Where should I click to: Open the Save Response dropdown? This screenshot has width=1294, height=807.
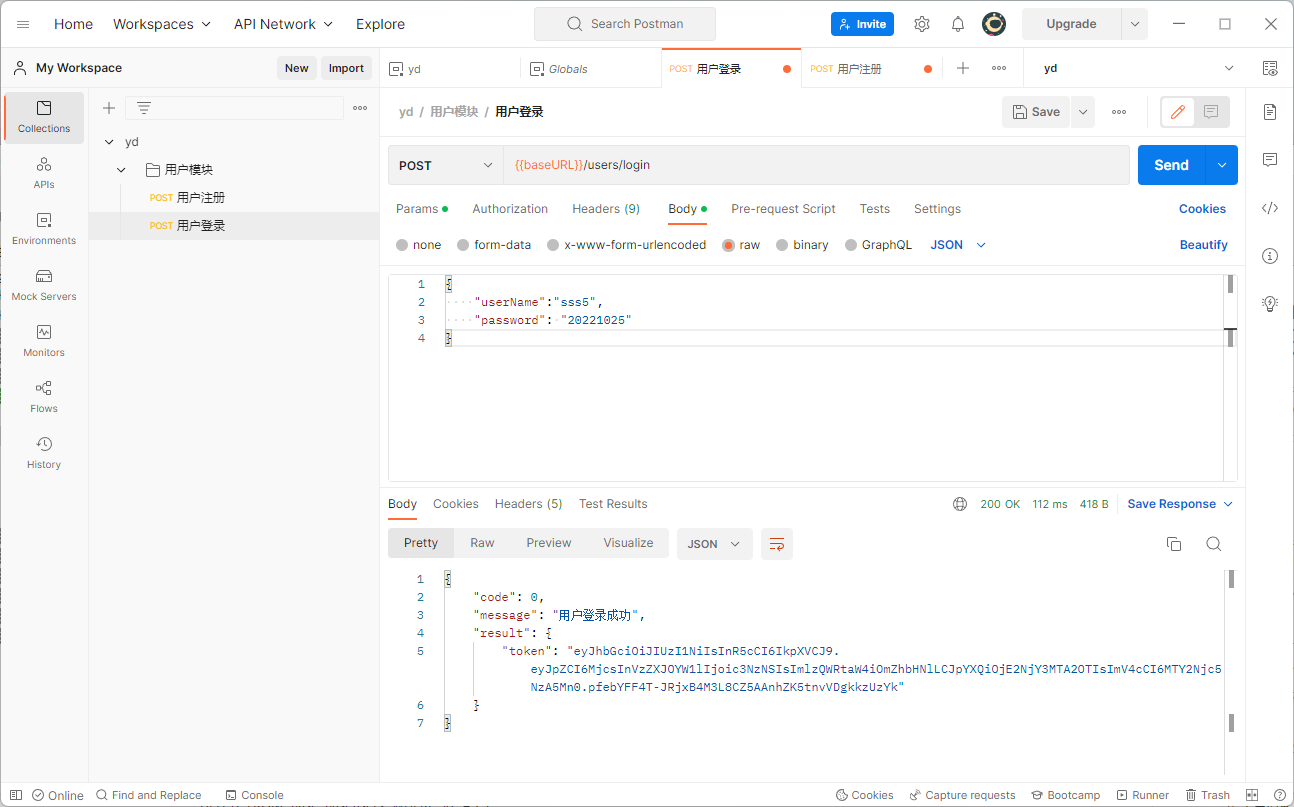[x=1180, y=504]
